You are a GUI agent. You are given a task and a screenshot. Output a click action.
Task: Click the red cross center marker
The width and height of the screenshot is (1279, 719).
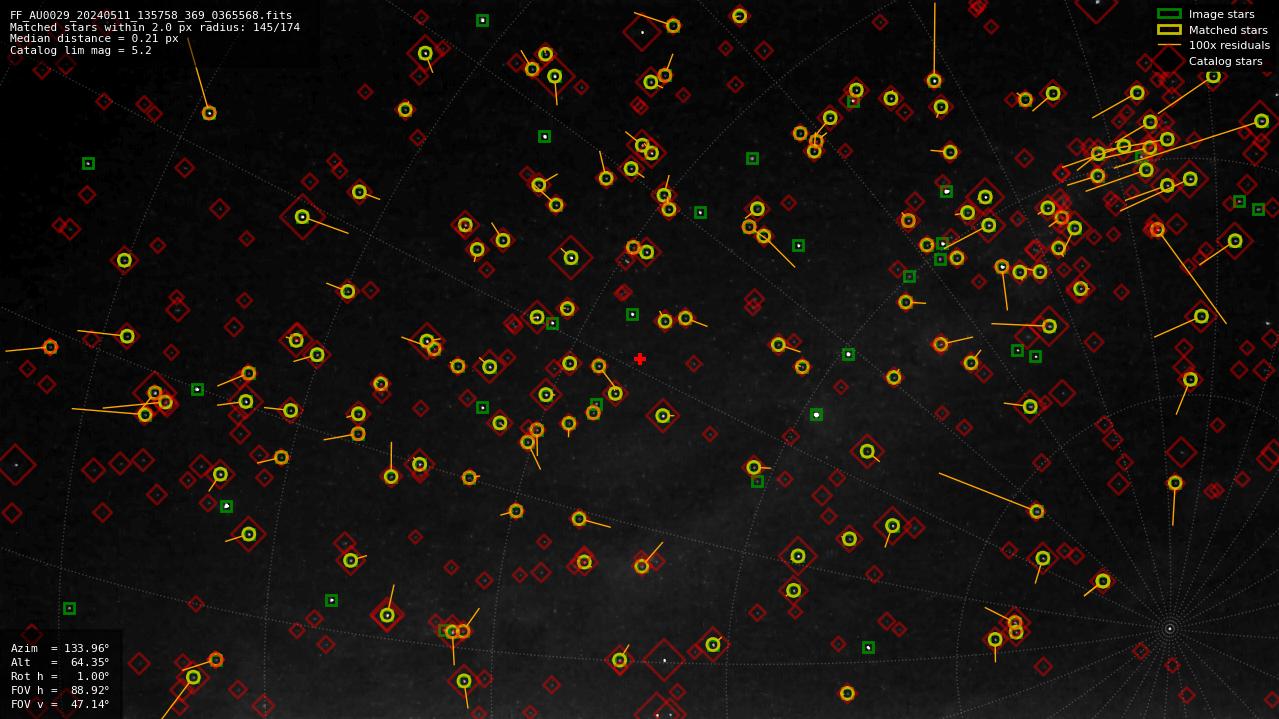[x=640, y=359]
